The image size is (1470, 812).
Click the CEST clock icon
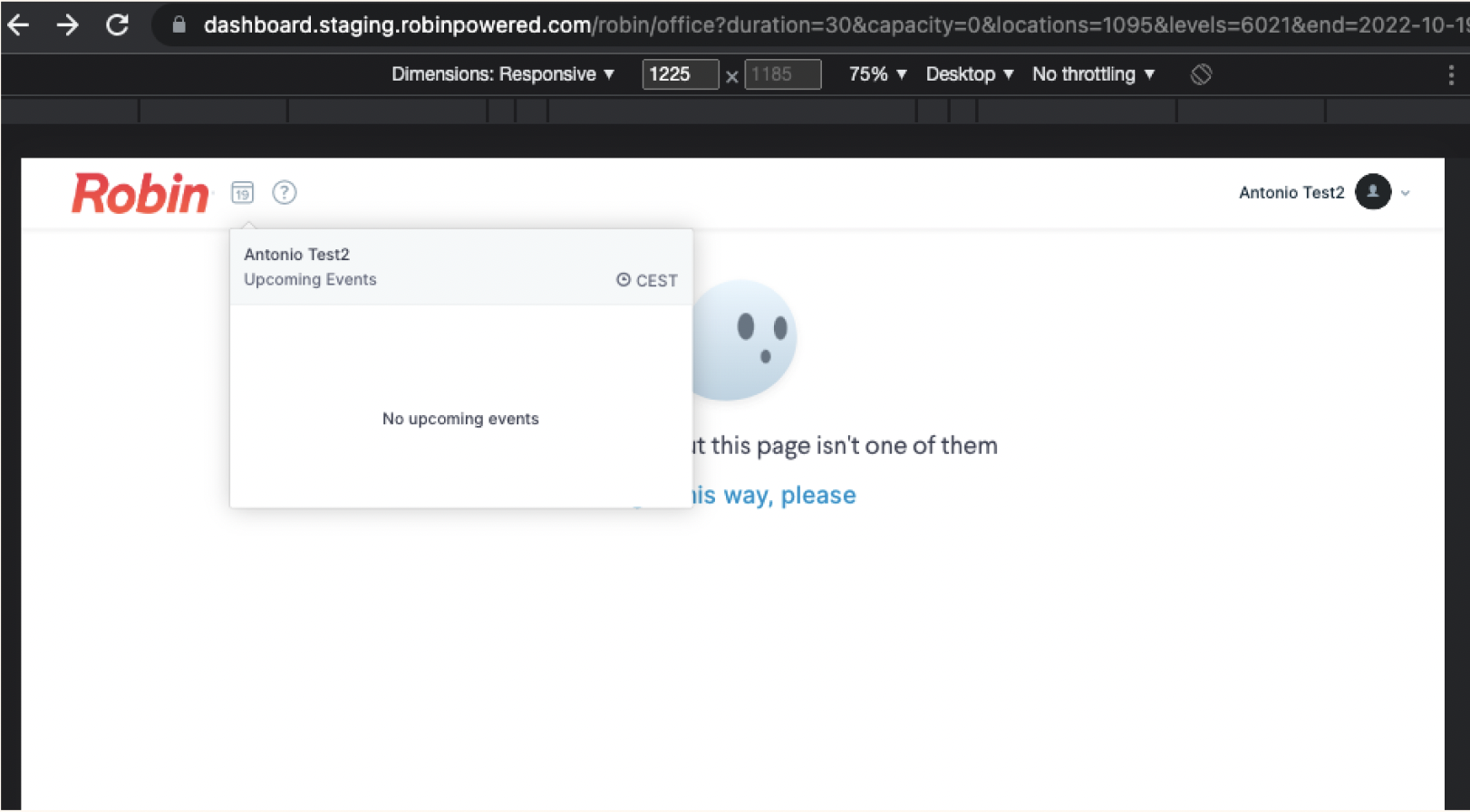pos(624,279)
